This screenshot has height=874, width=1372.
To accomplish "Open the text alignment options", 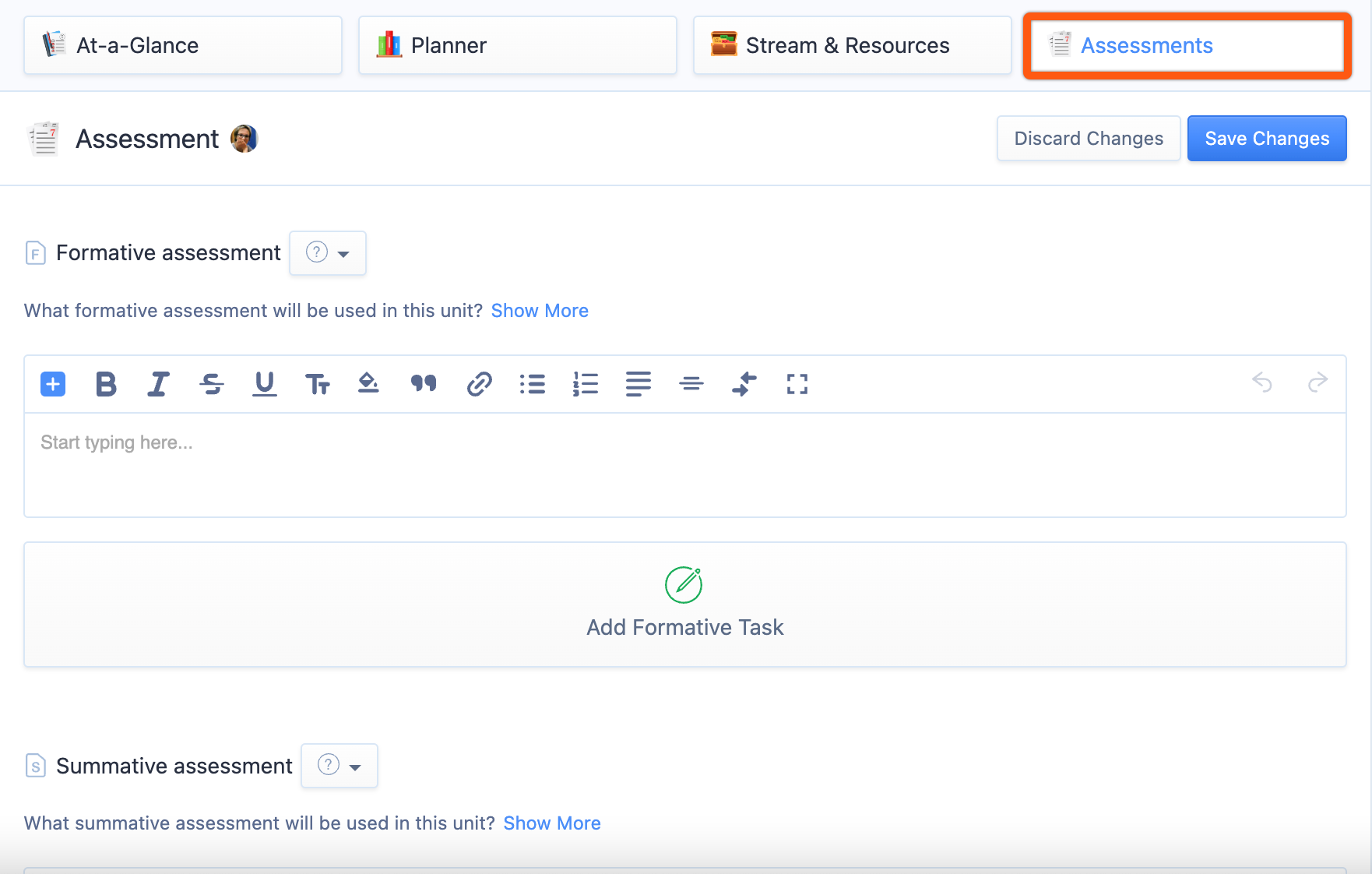I will click(x=639, y=384).
